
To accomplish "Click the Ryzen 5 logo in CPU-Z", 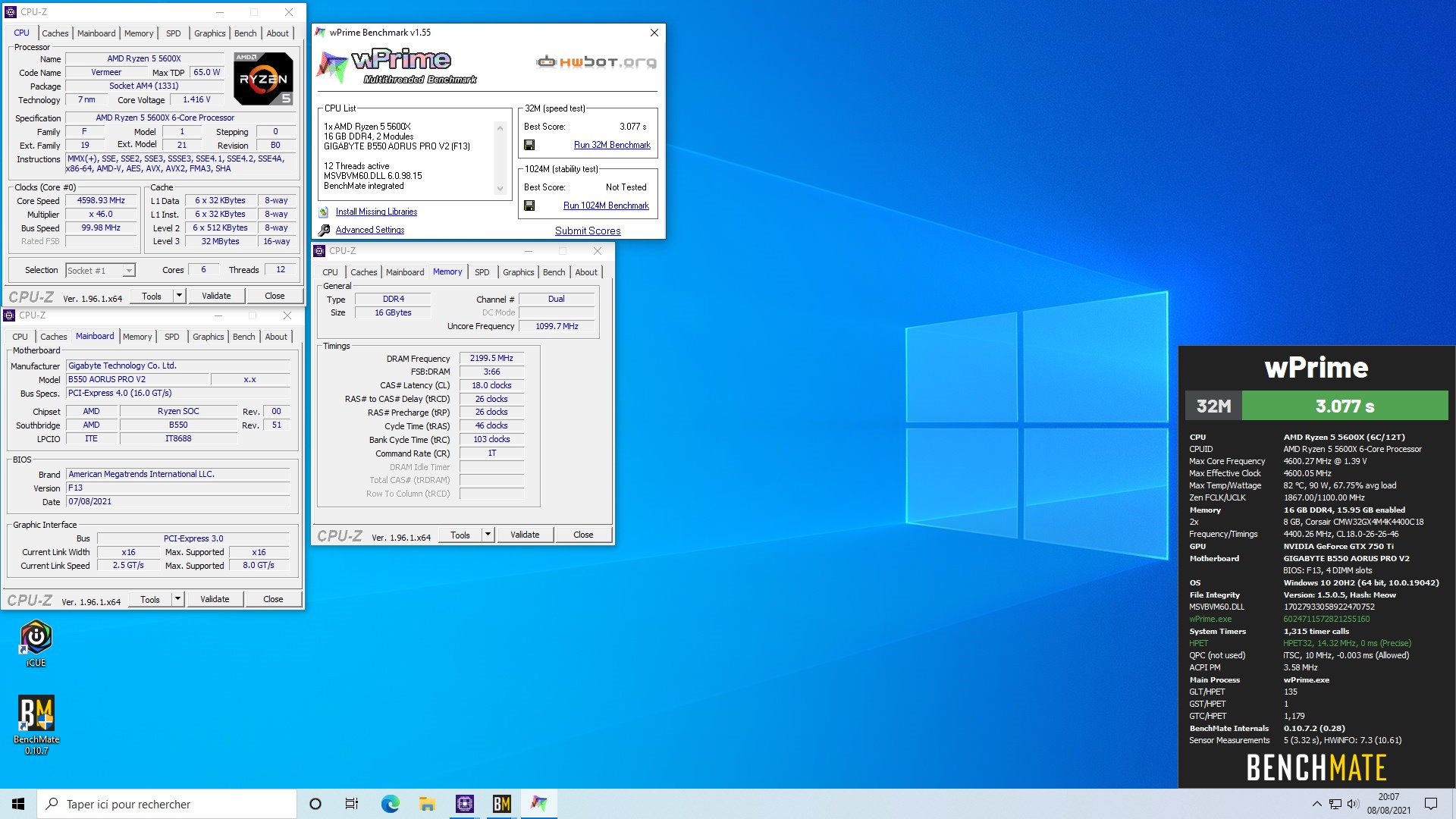I will [x=263, y=78].
